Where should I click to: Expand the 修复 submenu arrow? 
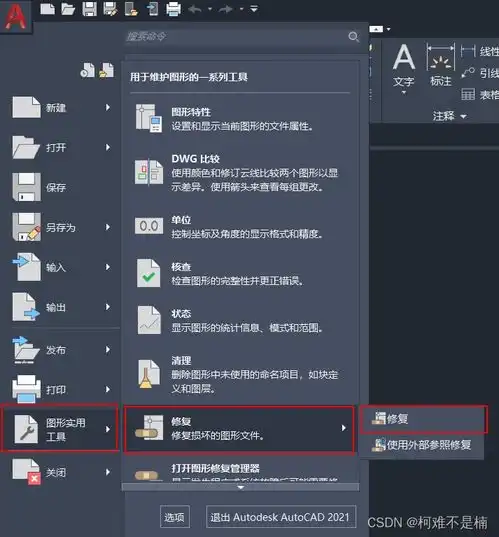344,428
